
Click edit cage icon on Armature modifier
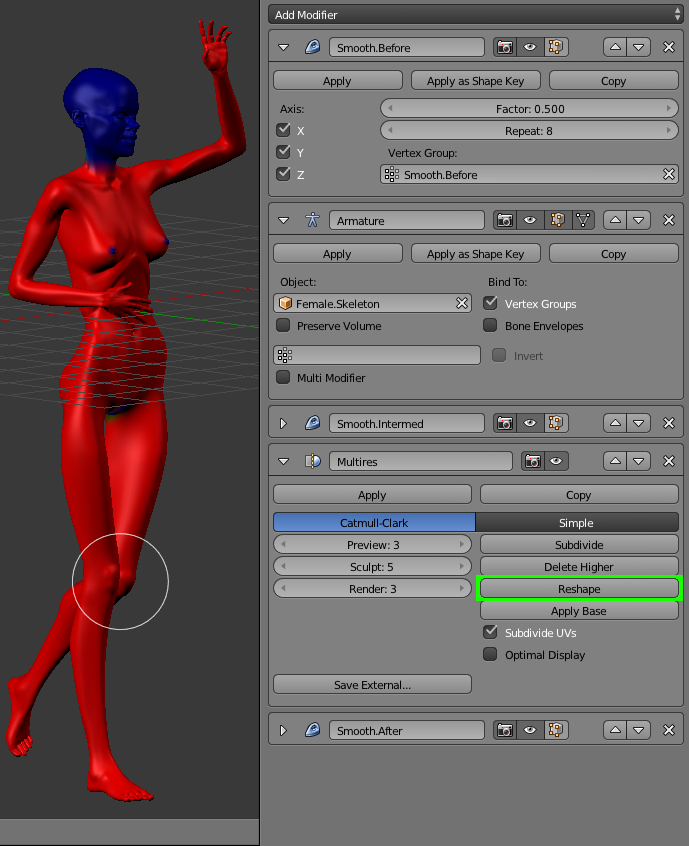(x=584, y=221)
